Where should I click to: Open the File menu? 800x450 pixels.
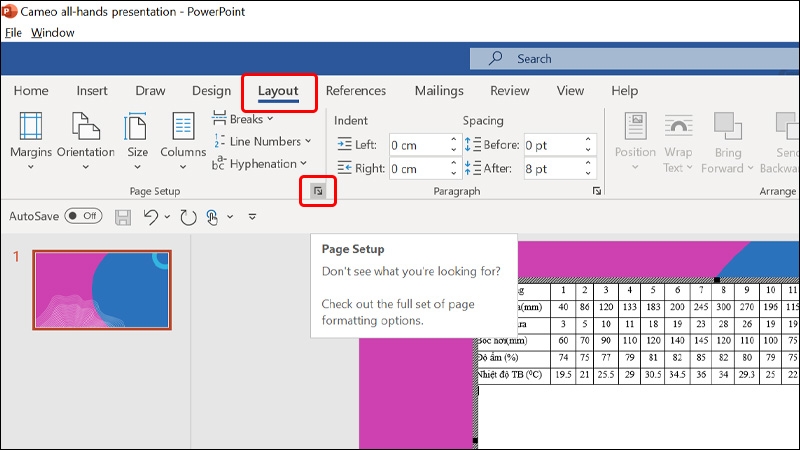(x=13, y=33)
